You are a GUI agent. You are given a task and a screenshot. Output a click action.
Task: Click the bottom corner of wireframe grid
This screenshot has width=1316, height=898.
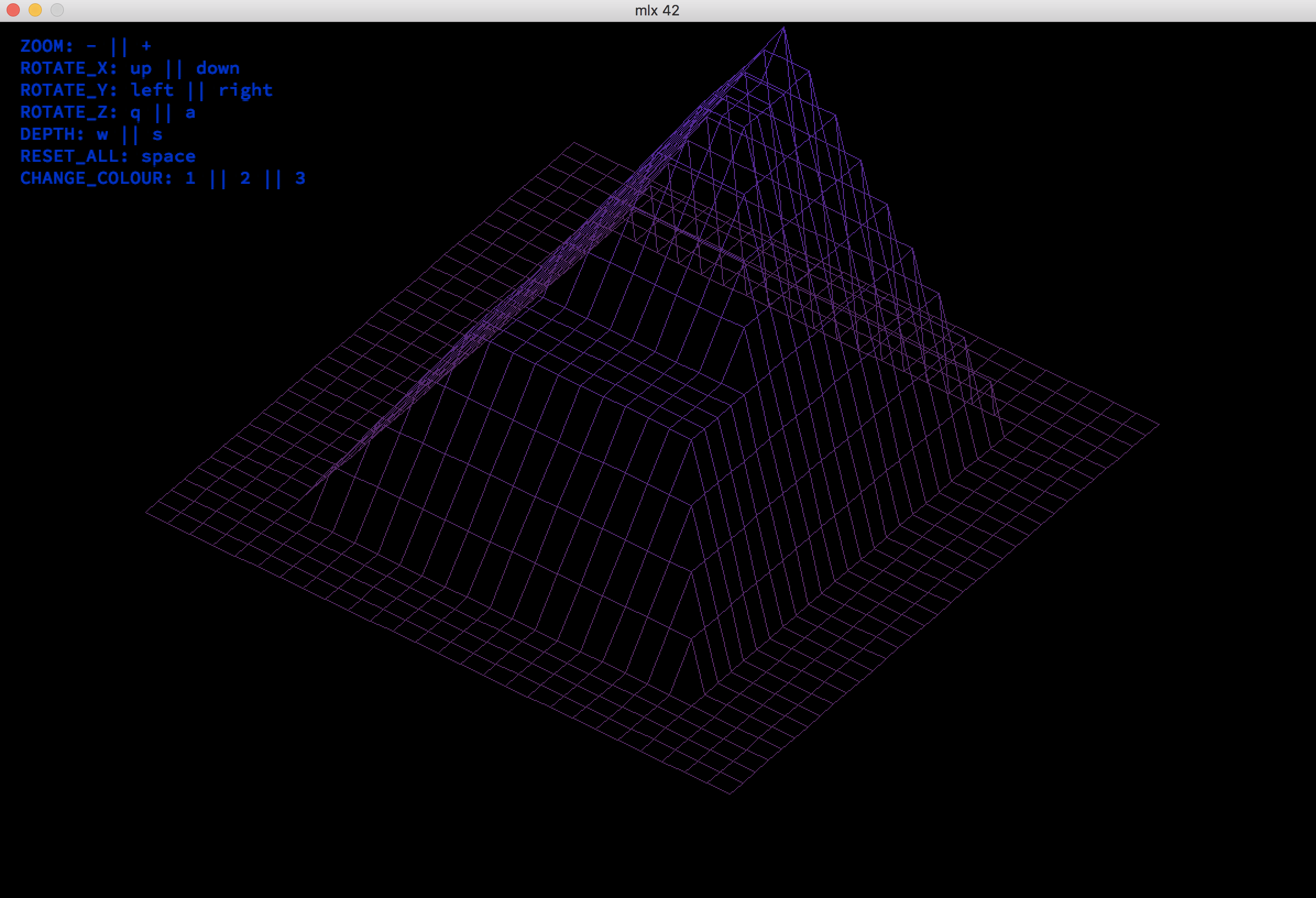click(730, 794)
